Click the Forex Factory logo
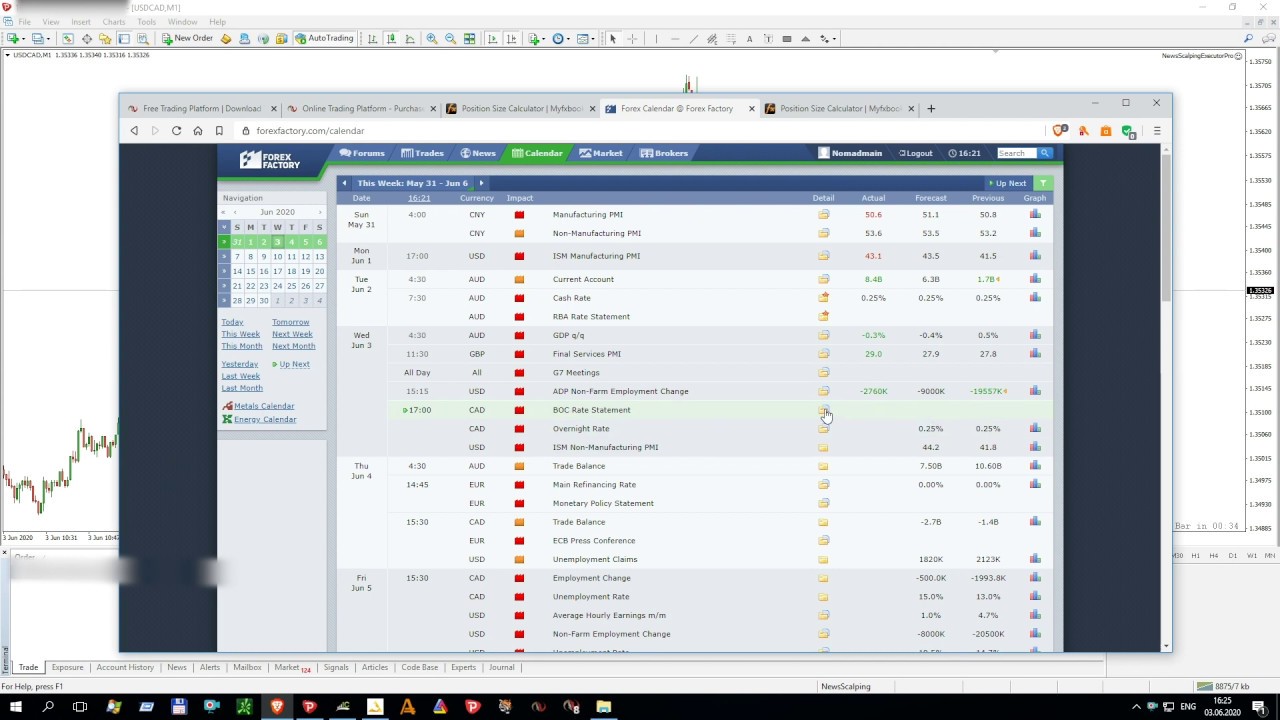1280x720 pixels. pyautogui.click(x=270, y=160)
